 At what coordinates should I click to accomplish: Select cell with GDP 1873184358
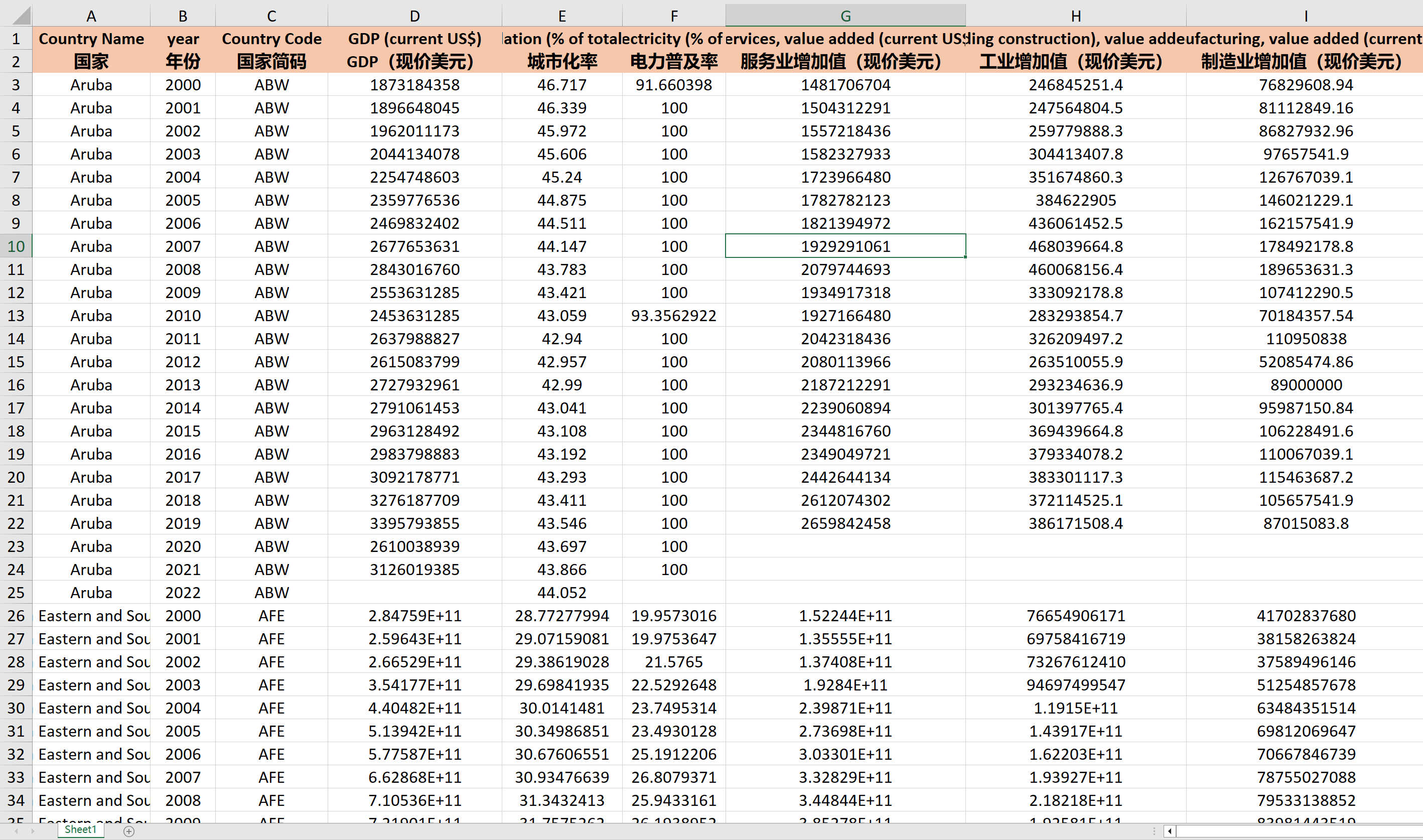coord(414,85)
